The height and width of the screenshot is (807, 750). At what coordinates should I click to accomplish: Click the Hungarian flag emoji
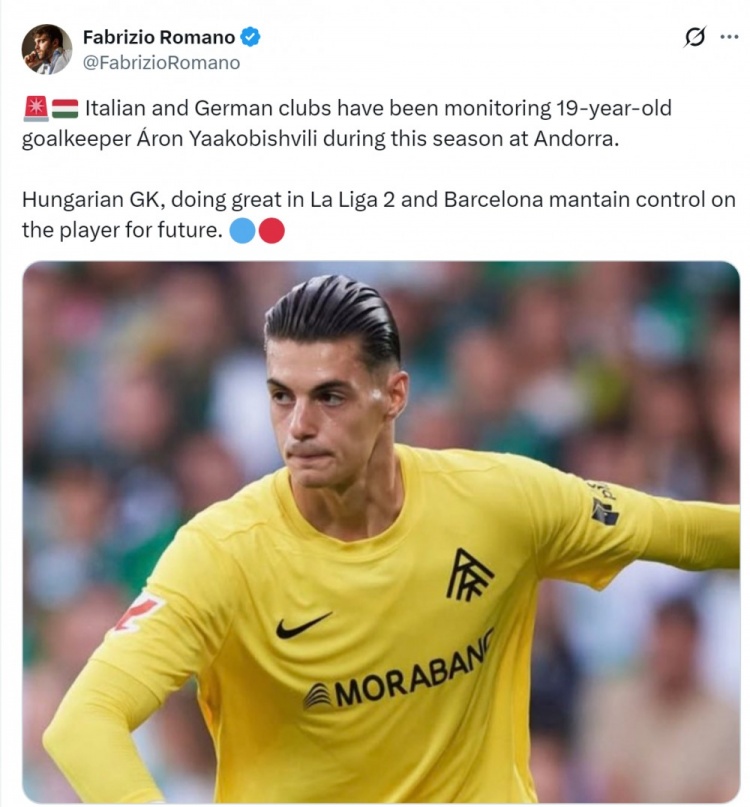point(65,109)
